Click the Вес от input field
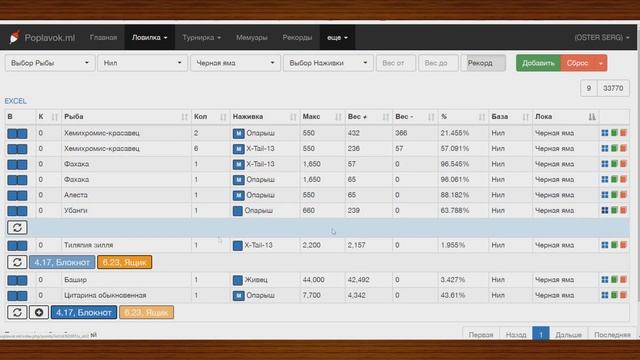 coord(396,63)
